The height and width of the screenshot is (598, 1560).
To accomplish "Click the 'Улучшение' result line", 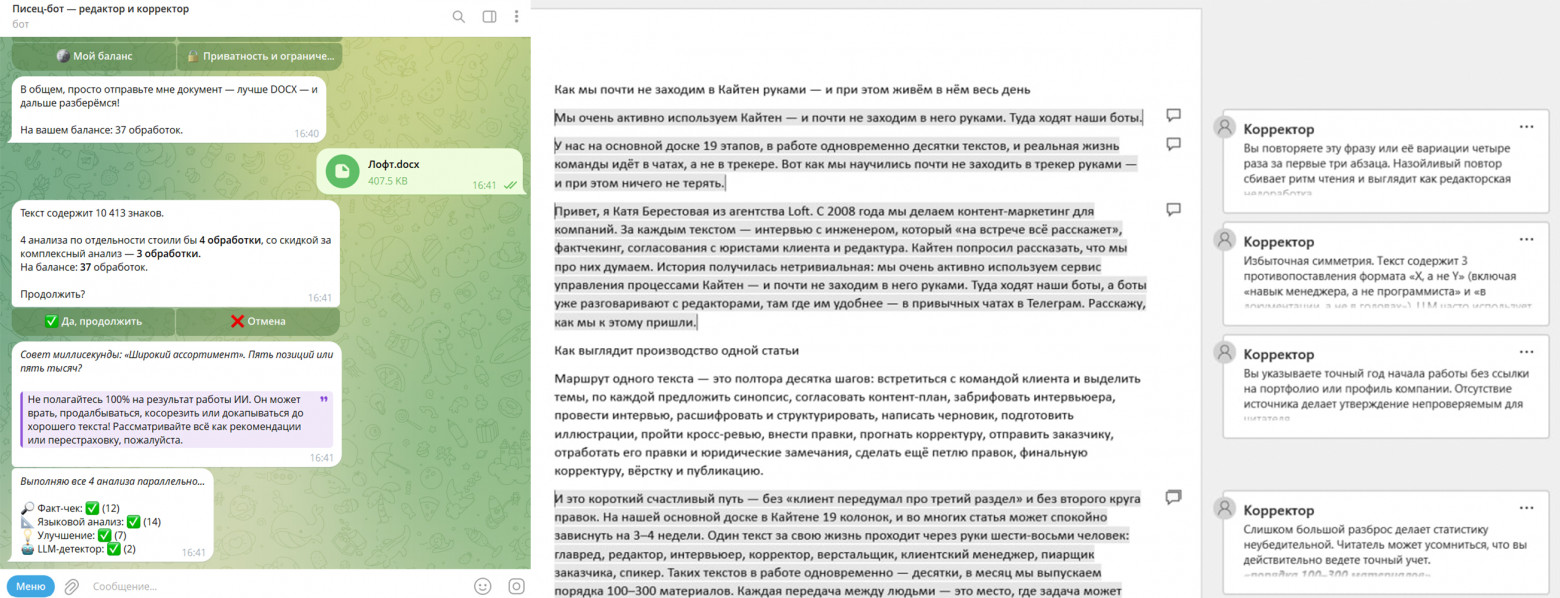I will (73, 536).
